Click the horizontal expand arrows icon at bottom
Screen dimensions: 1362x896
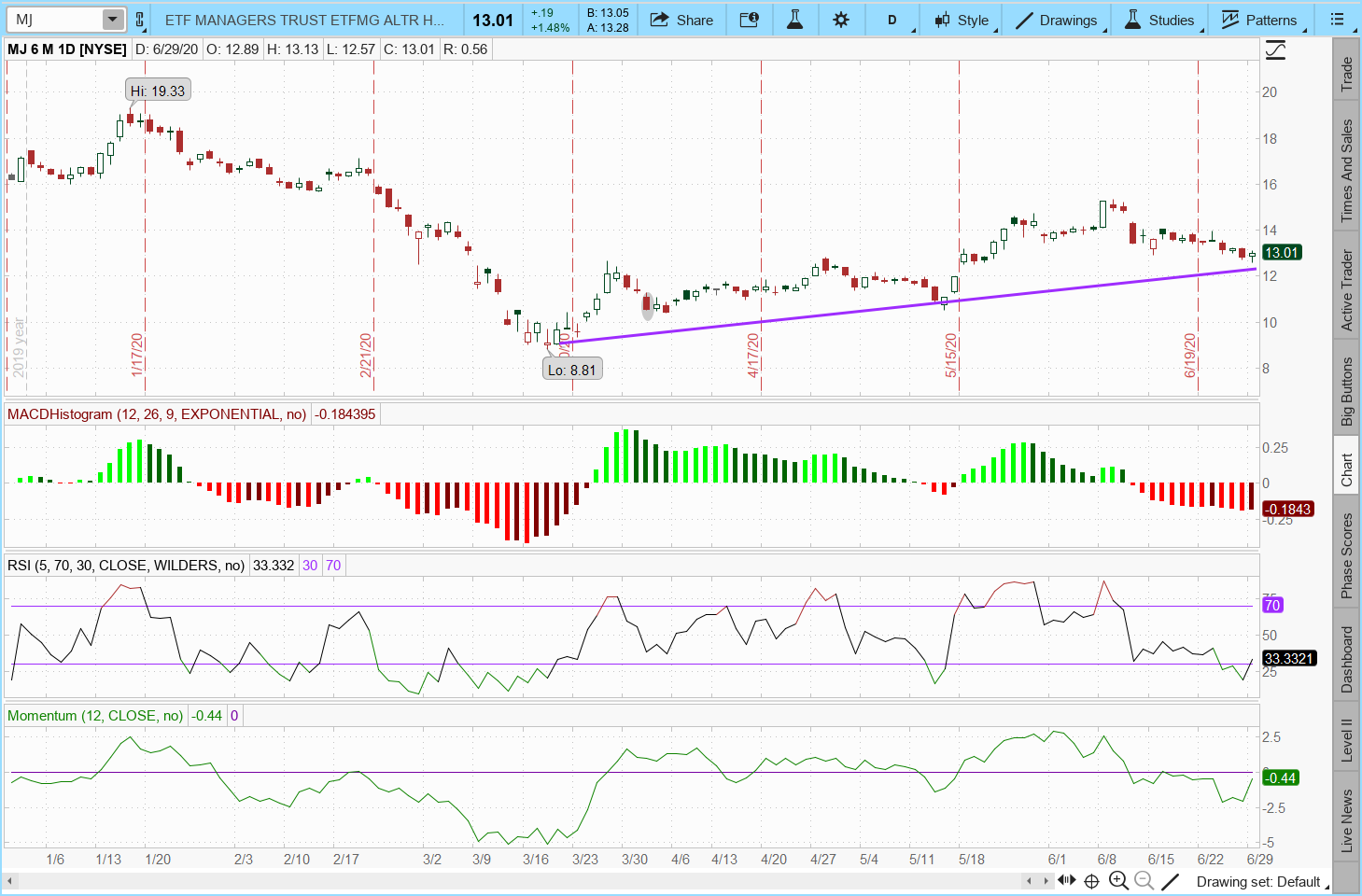click(1066, 881)
